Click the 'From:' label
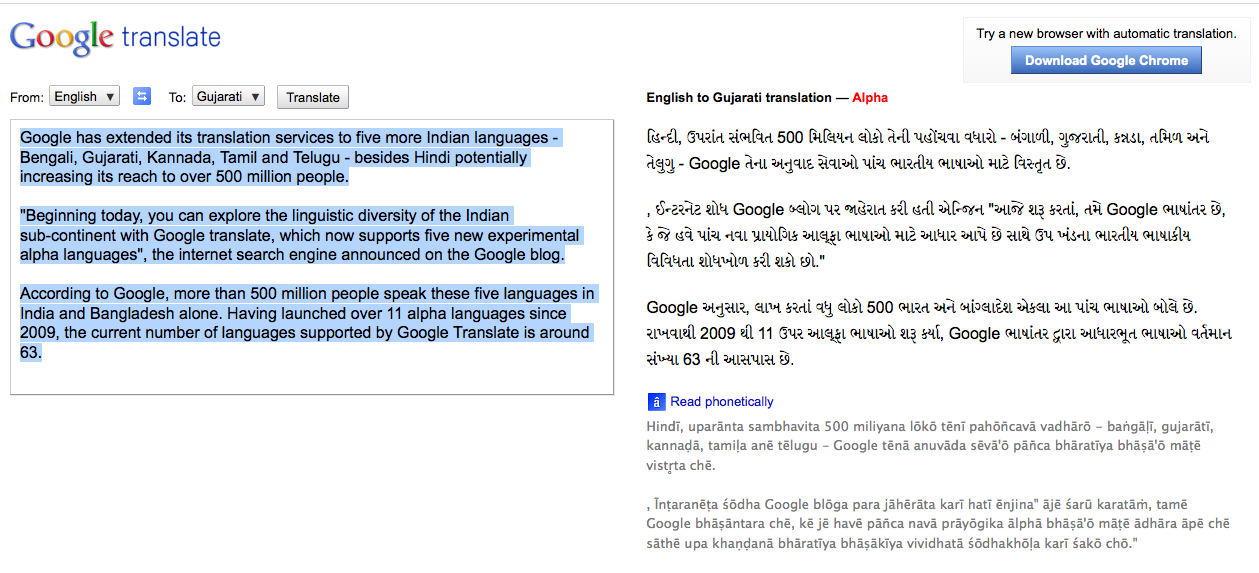Image resolution: width=1259 pixels, height=573 pixels. point(27,97)
